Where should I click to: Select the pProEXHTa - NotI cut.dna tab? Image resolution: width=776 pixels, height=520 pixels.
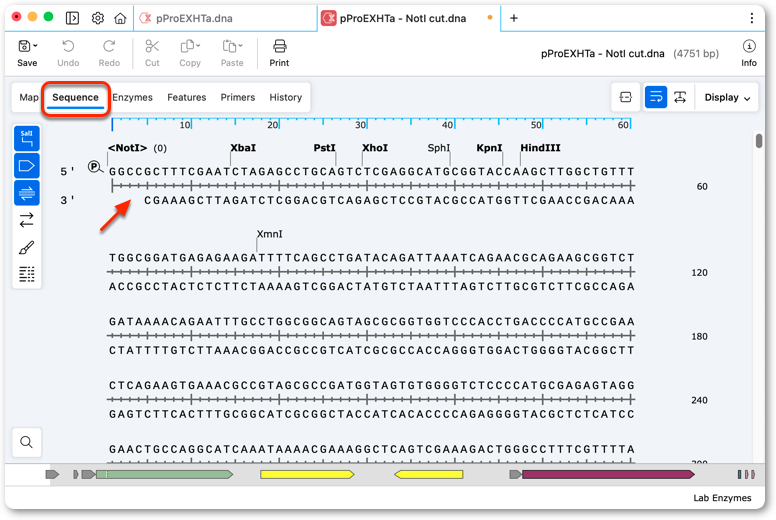click(x=409, y=18)
